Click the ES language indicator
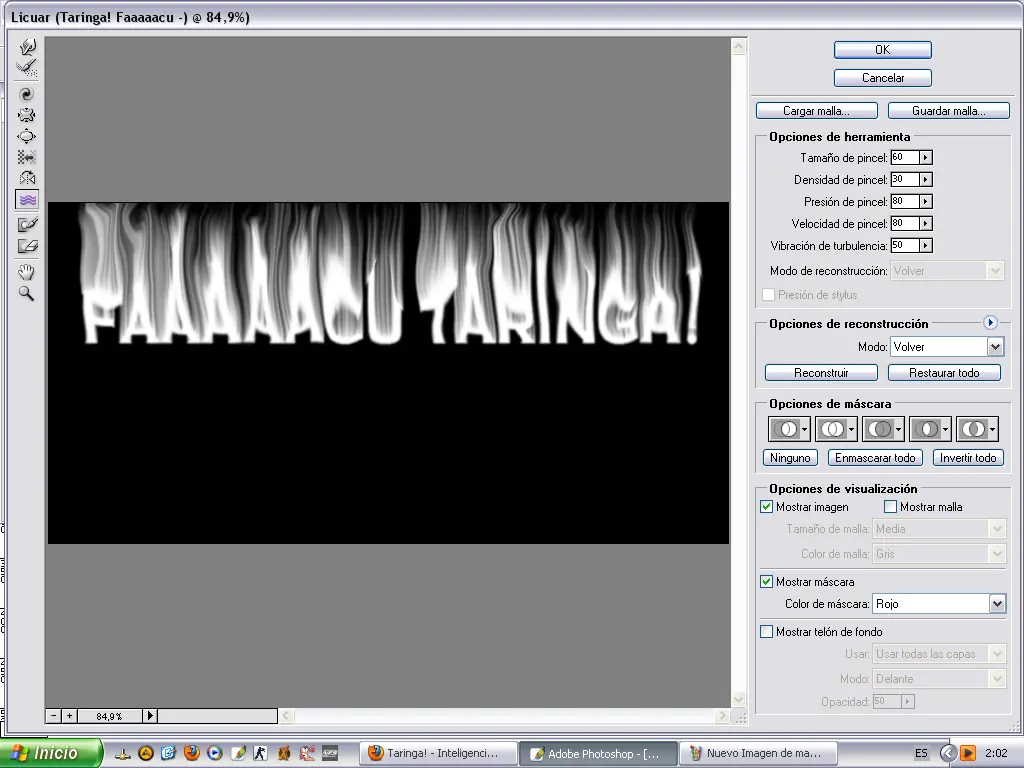Viewport: 1024px width, 768px height. 921,753
